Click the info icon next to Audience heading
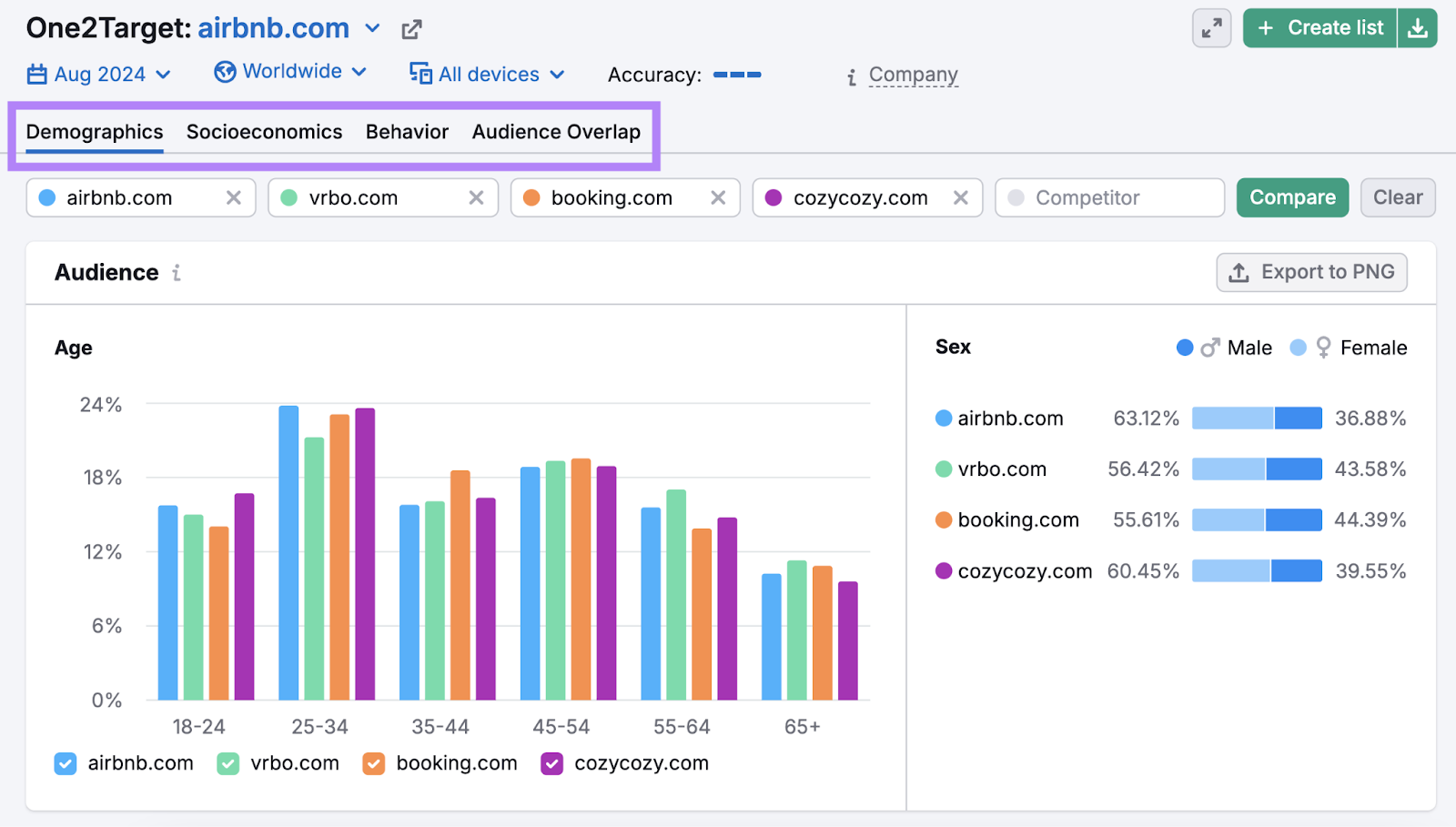The height and width of the screenshot is (827, 1456). point(177,272)
